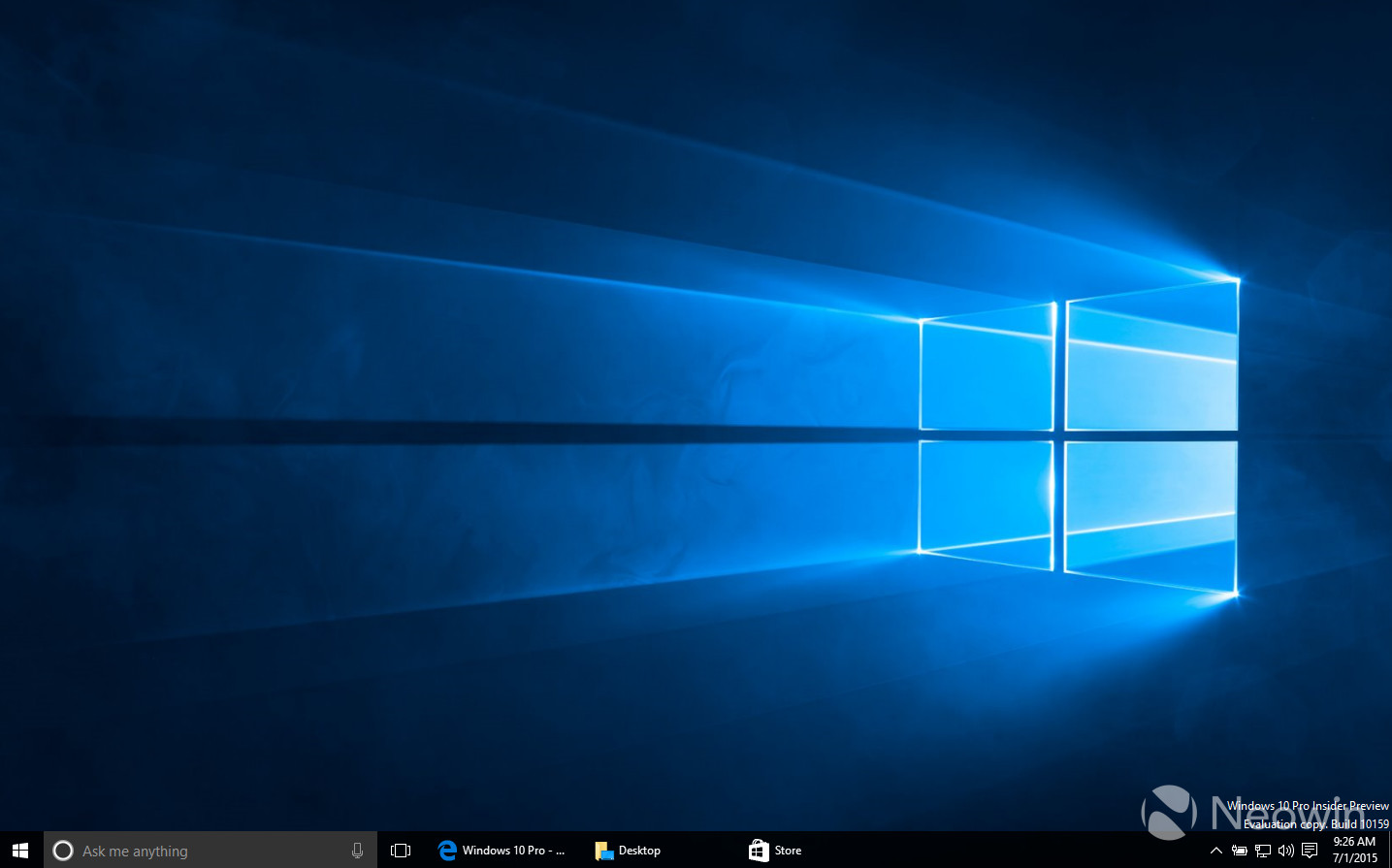1392x868 pixels.
Task: Check the battery/power tray icon
Action: 1240,851
